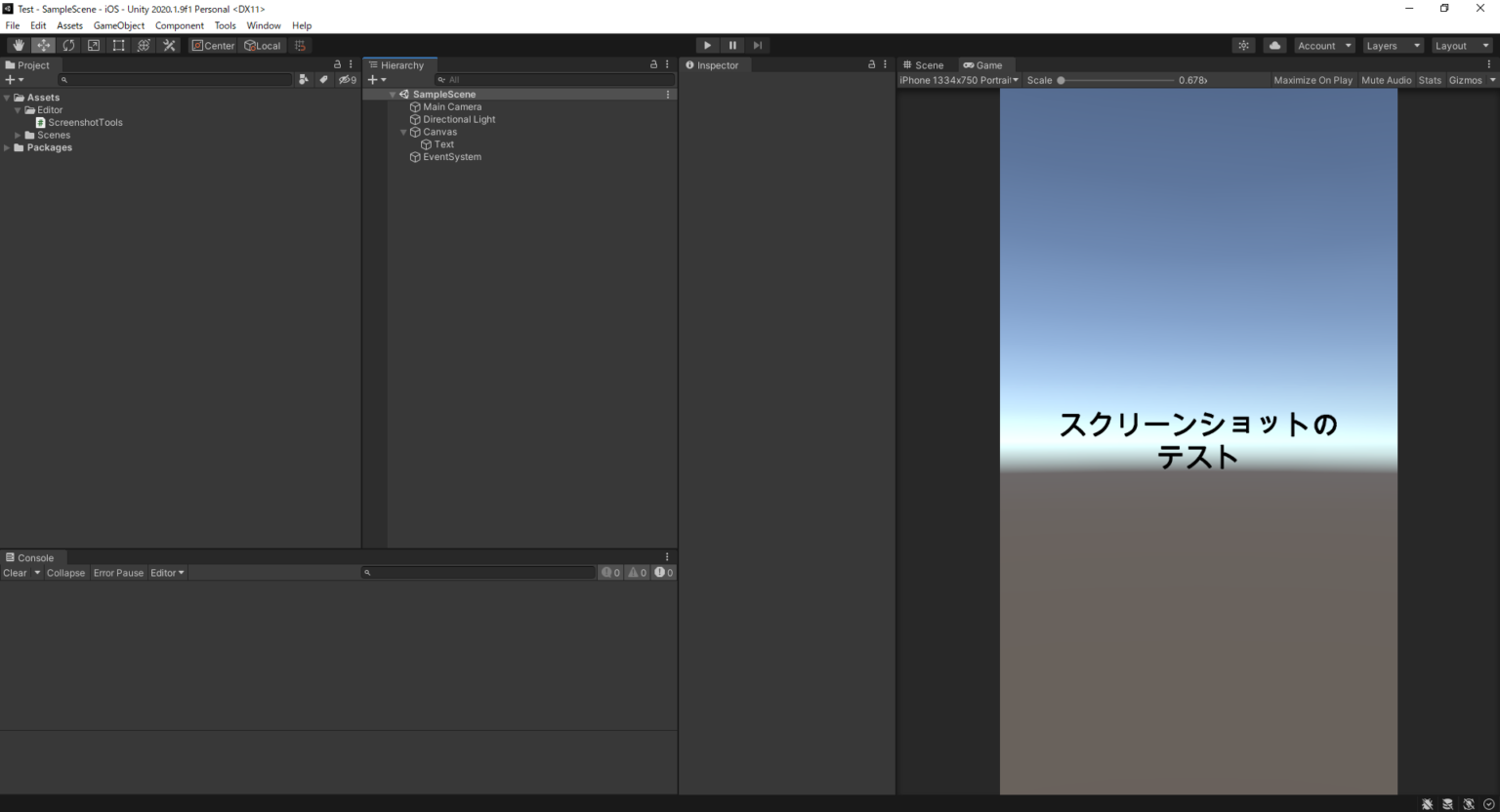Viewport: 1500px width, 812px height.
Task: Click Search by Type in Project panel
Action: click(x=304, y=80)
